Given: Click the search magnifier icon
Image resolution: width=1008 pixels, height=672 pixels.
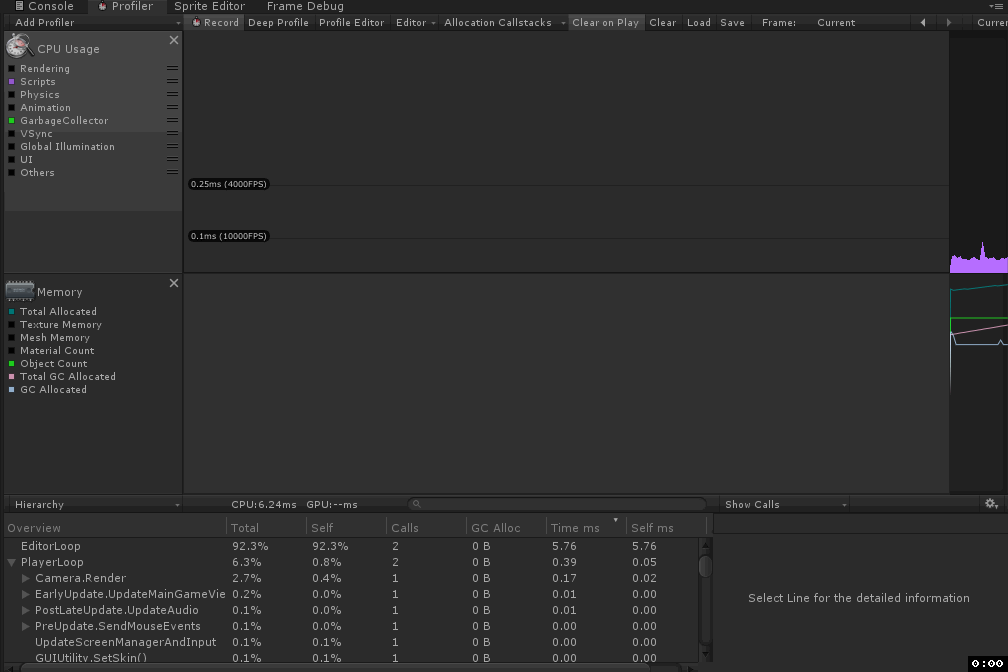Looking at the screenshot, I should coord(417,504).
